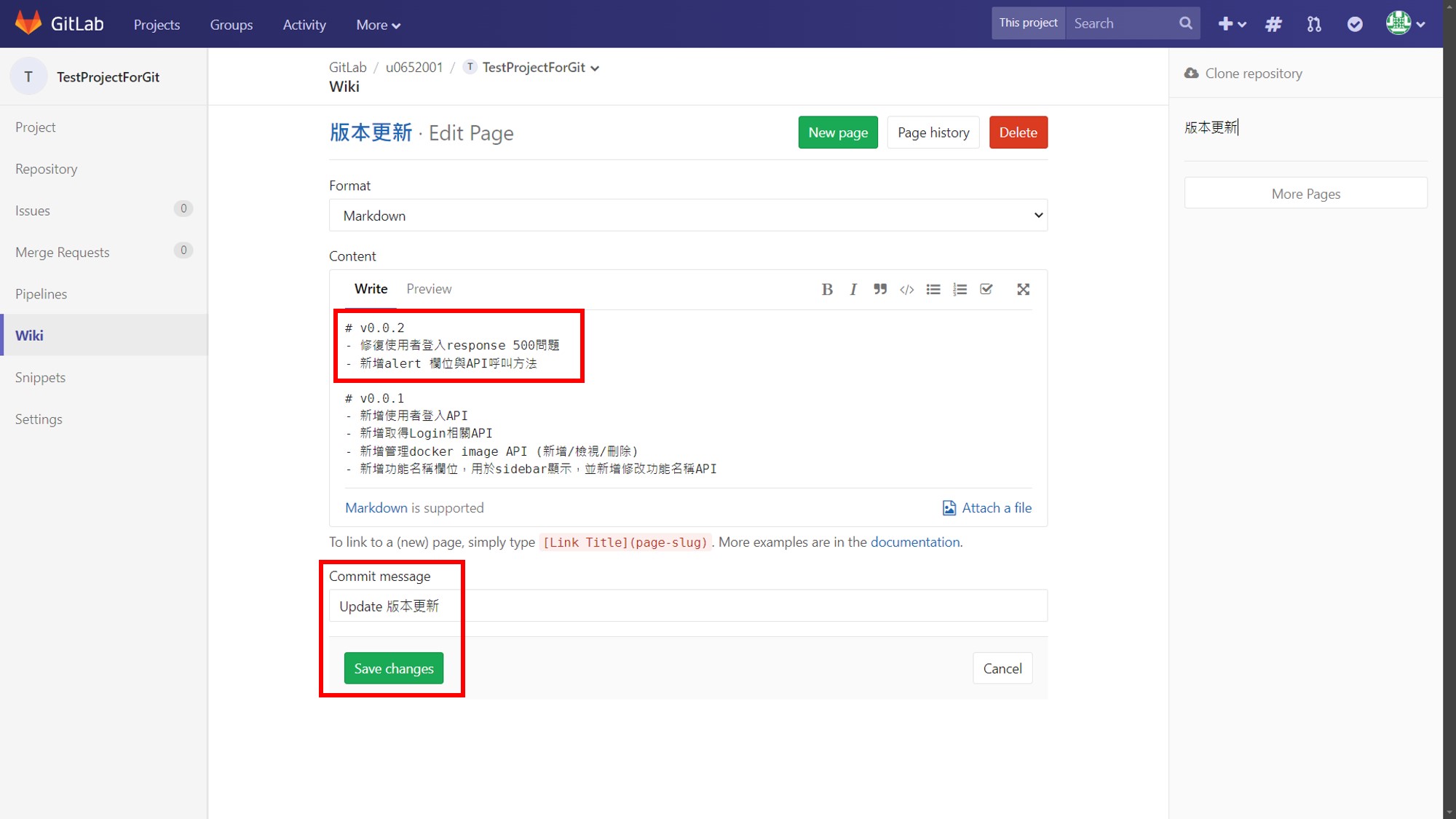Click the More Pages button
Viewport: 1456px width, 819px height.
(x=1305, y=194)
